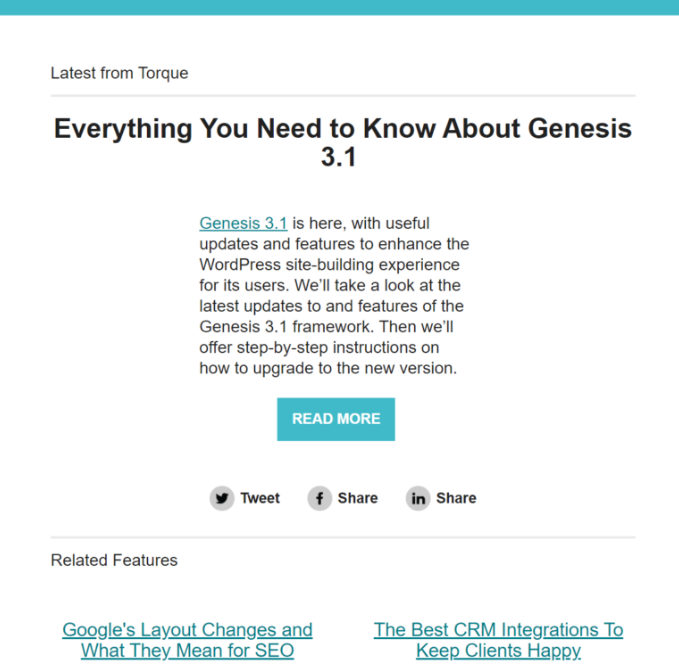Click the LinkedIn round icon

(x=418, y=498)
